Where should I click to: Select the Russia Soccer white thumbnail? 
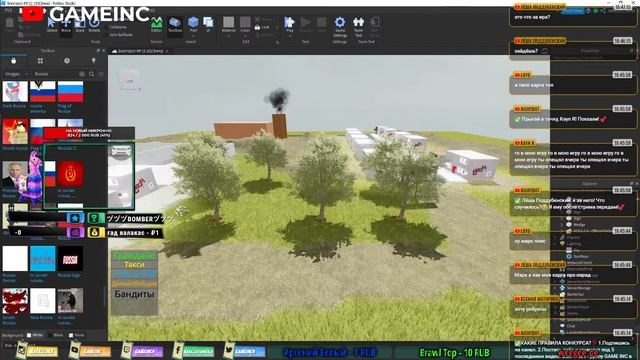pyautogui.click(x=15, y=258)
